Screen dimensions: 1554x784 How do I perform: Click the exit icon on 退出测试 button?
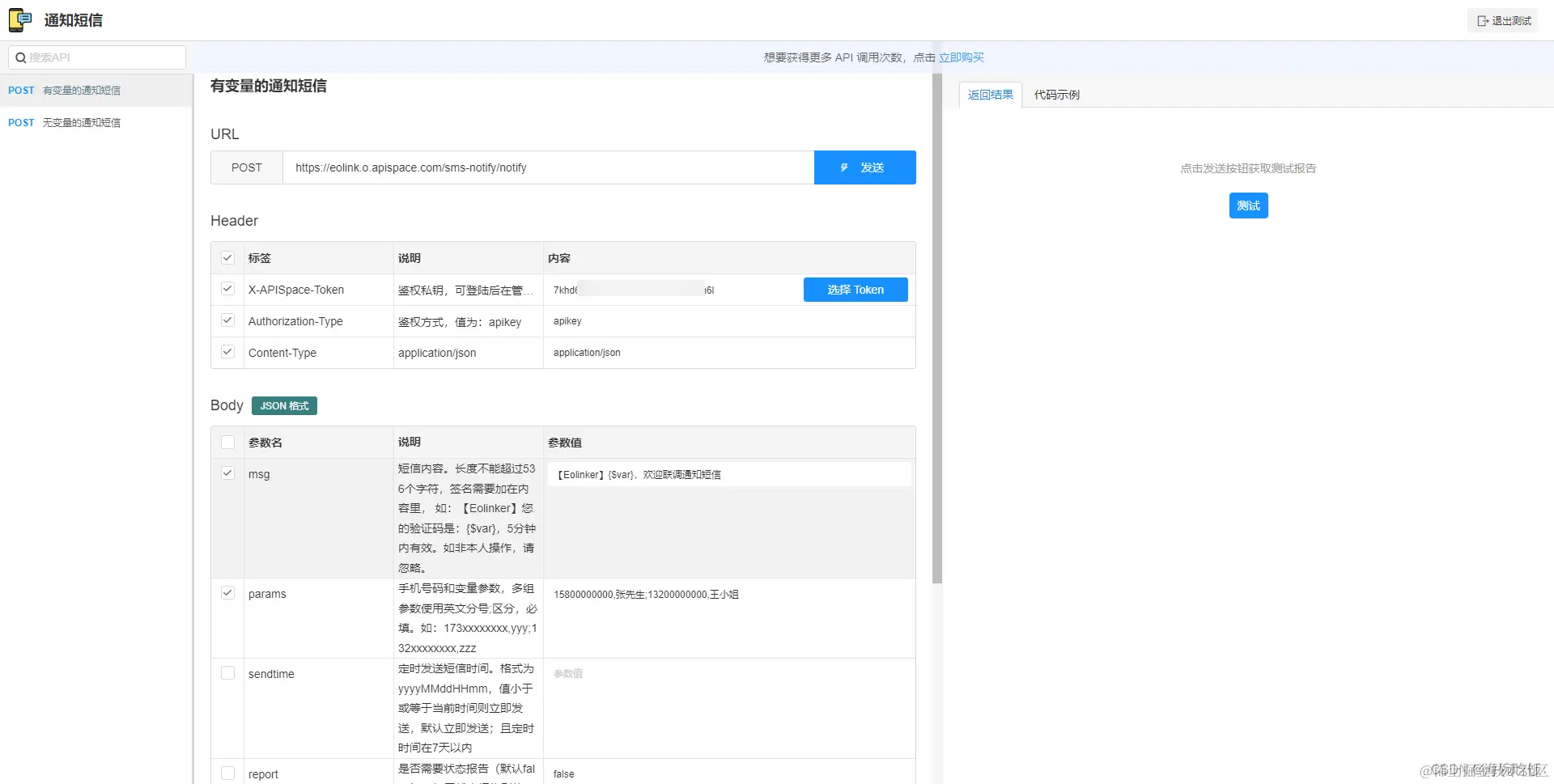coord(1482,20)
